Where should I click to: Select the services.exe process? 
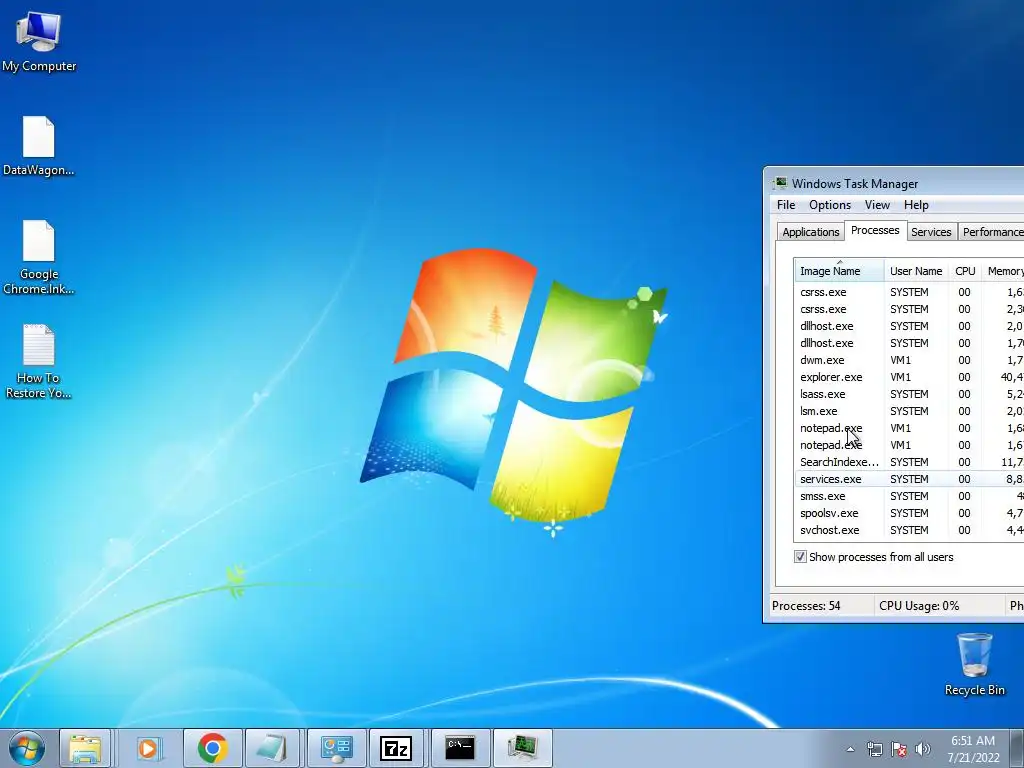click(909, 479)
